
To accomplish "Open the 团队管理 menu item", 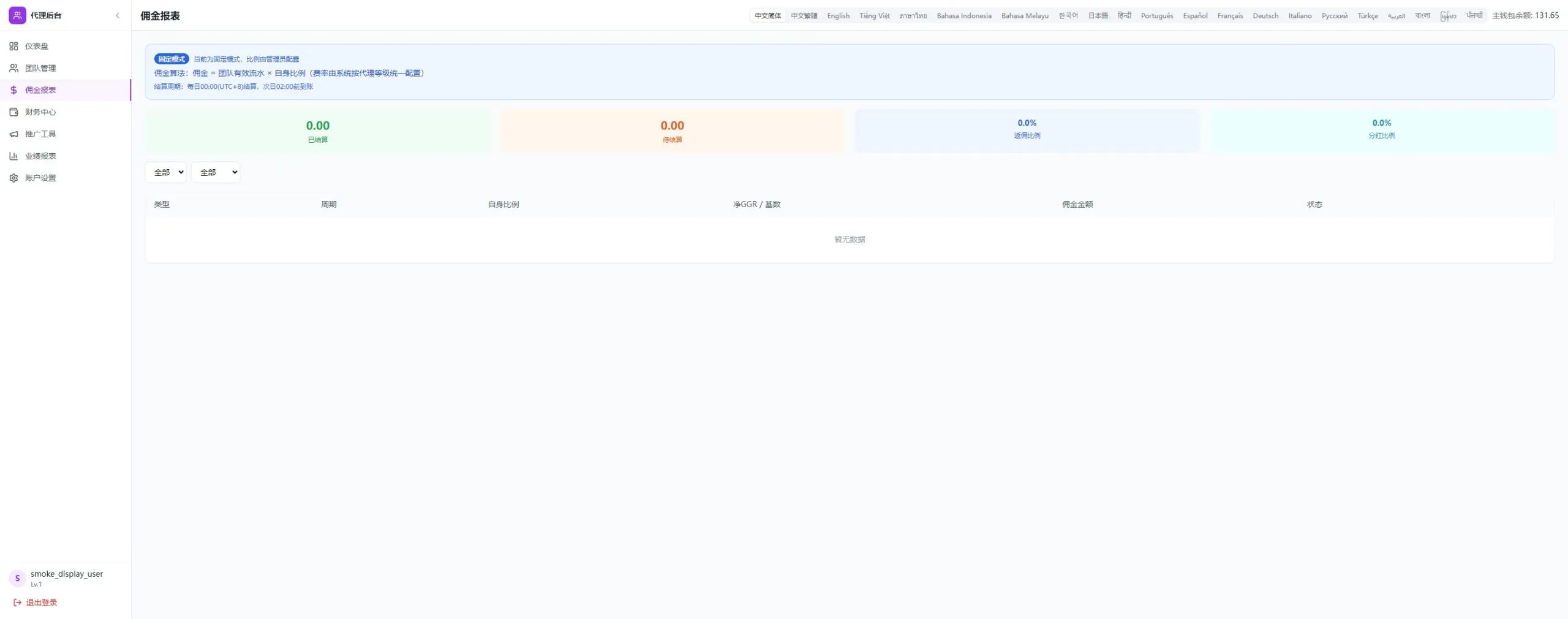I will coord(66,68).
